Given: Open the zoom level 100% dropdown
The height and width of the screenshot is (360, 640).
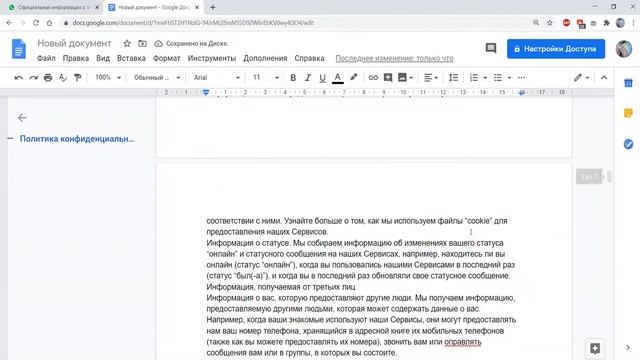Looking at the screenshot, I should coord(108,78).
